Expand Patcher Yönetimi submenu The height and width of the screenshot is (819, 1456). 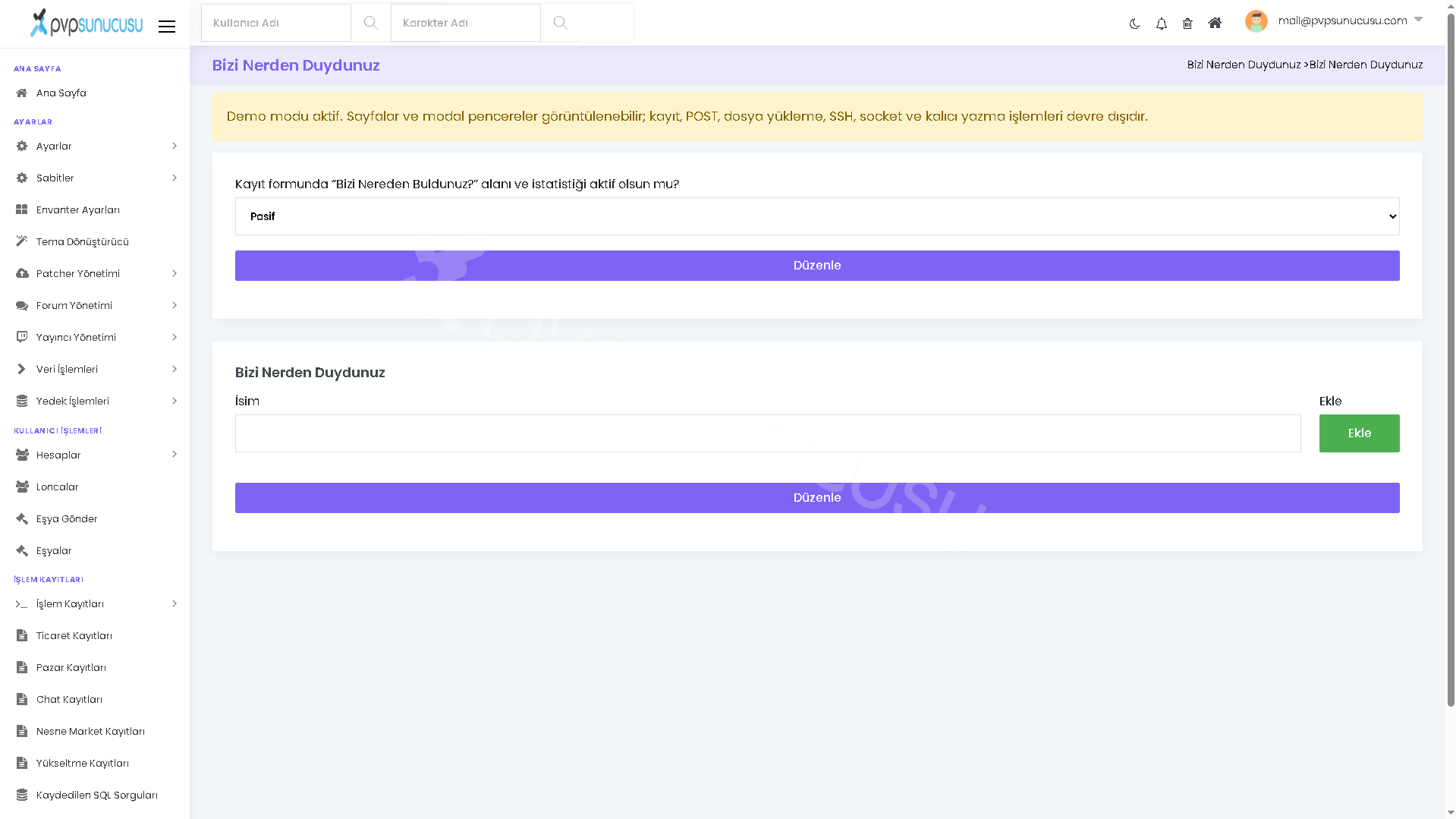point(95,273)
